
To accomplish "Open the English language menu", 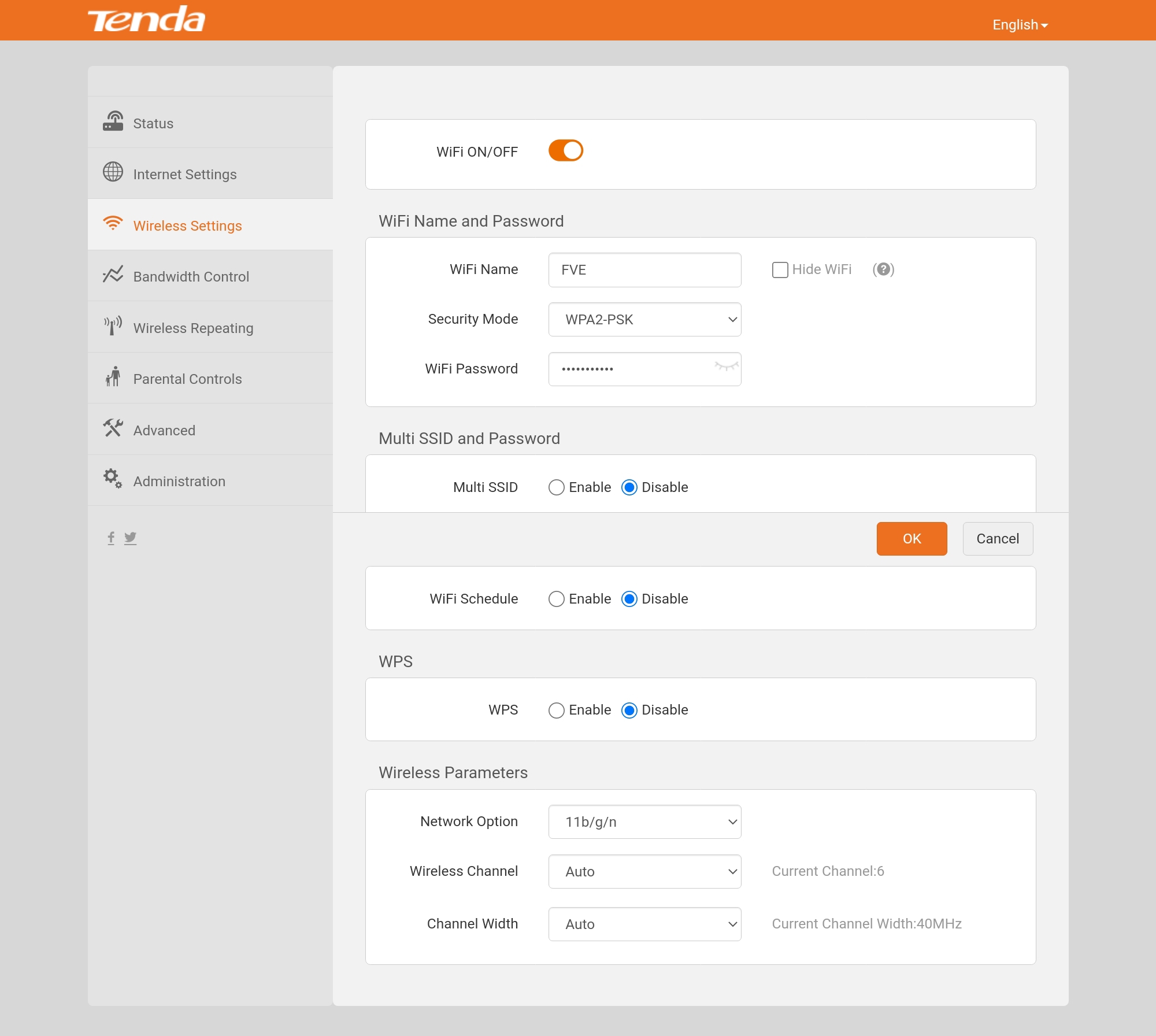I will click(x=1020, y=25).
